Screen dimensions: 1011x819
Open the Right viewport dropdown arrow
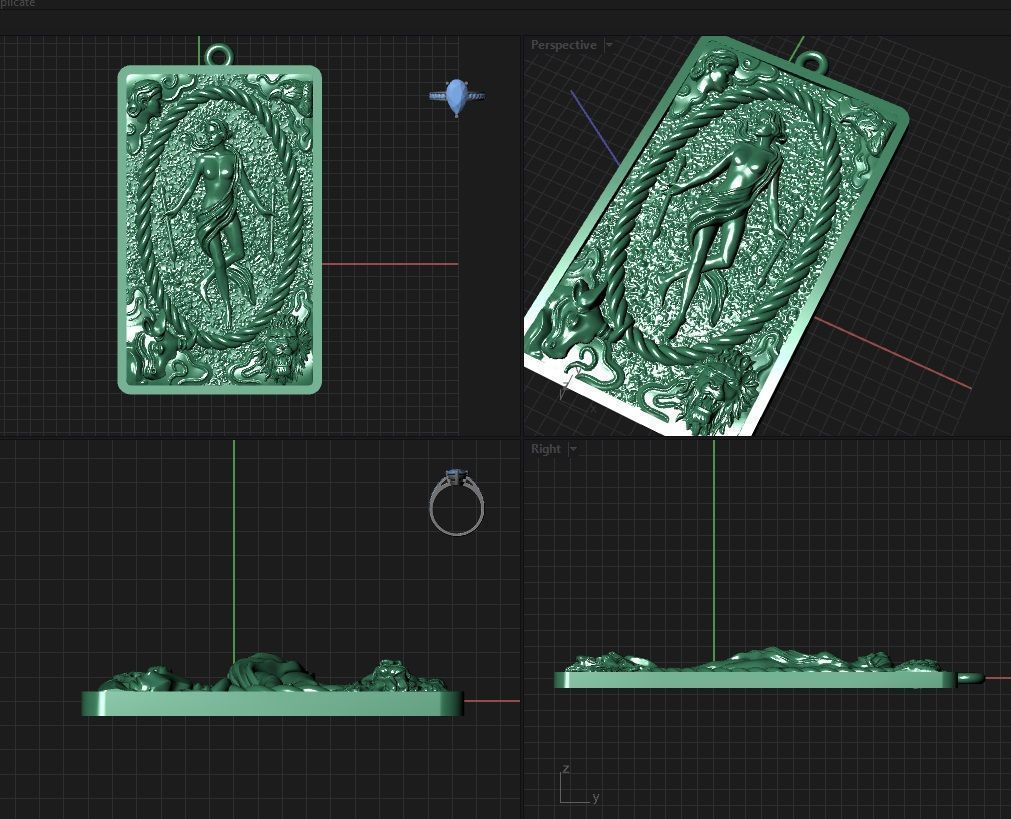(x=573, y=449)
